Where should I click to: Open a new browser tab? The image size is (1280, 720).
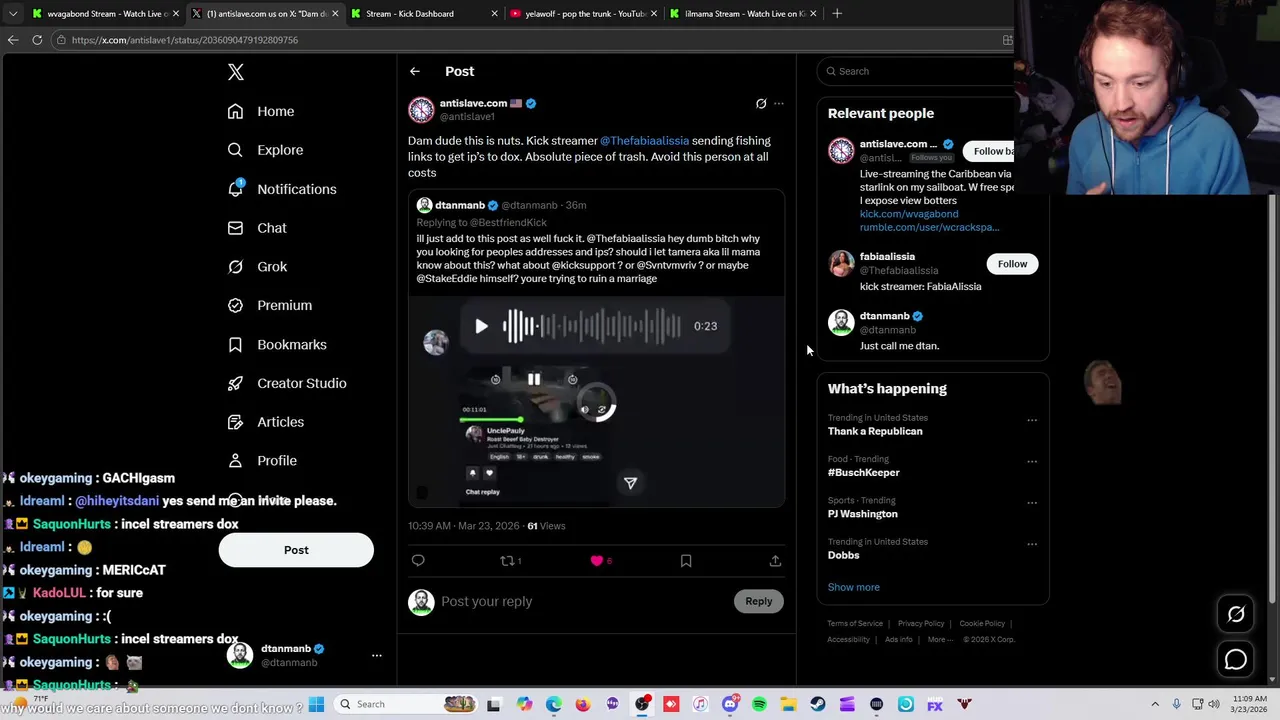click(837, 13)
